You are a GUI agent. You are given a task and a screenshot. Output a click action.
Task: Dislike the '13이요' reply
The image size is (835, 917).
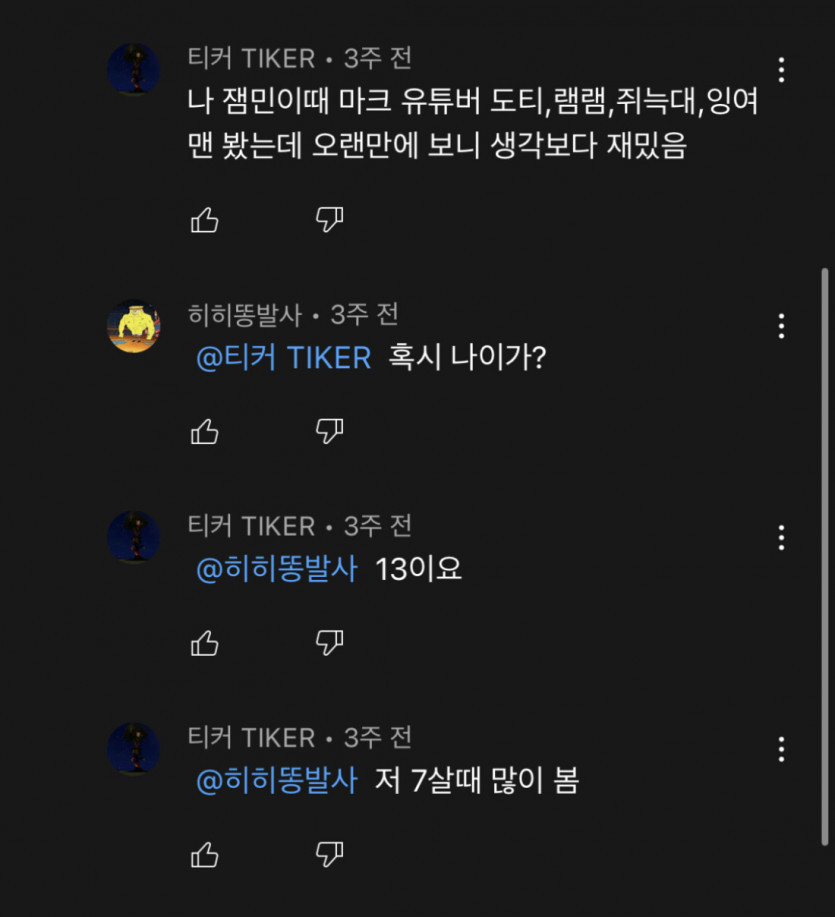click(x=329, y=642)
